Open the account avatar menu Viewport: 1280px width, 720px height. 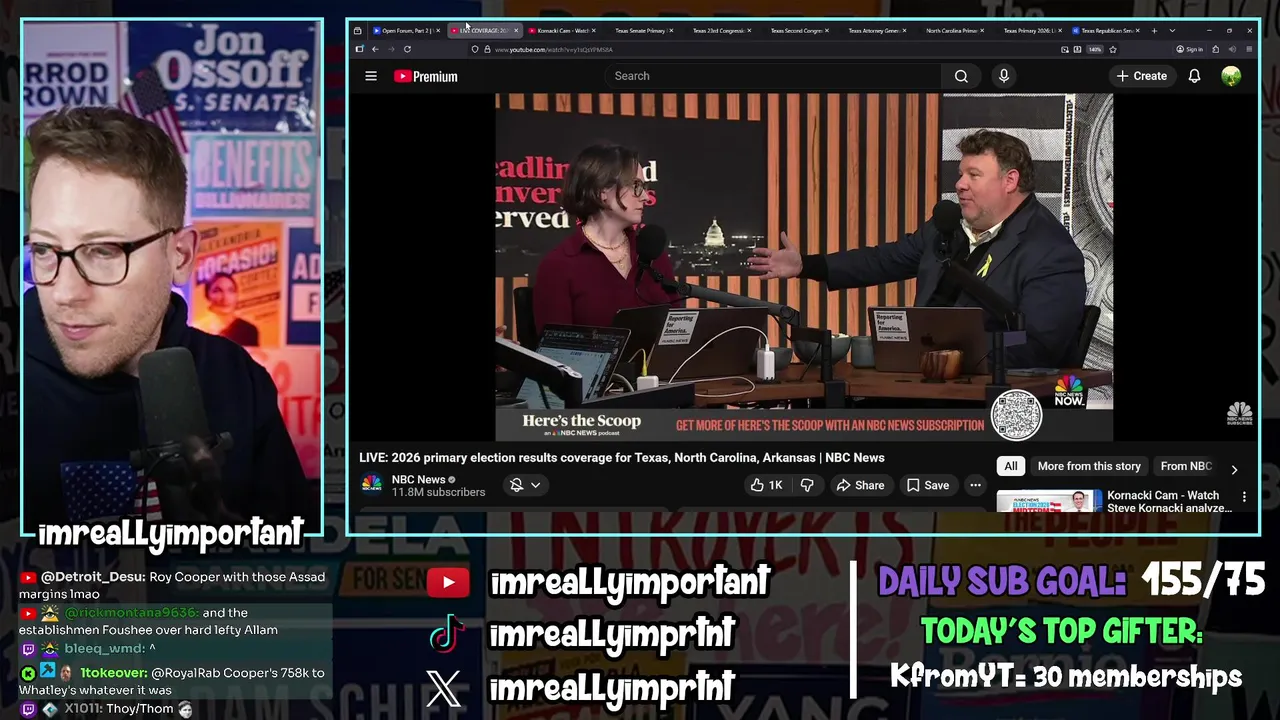(x=1231, y=76)
